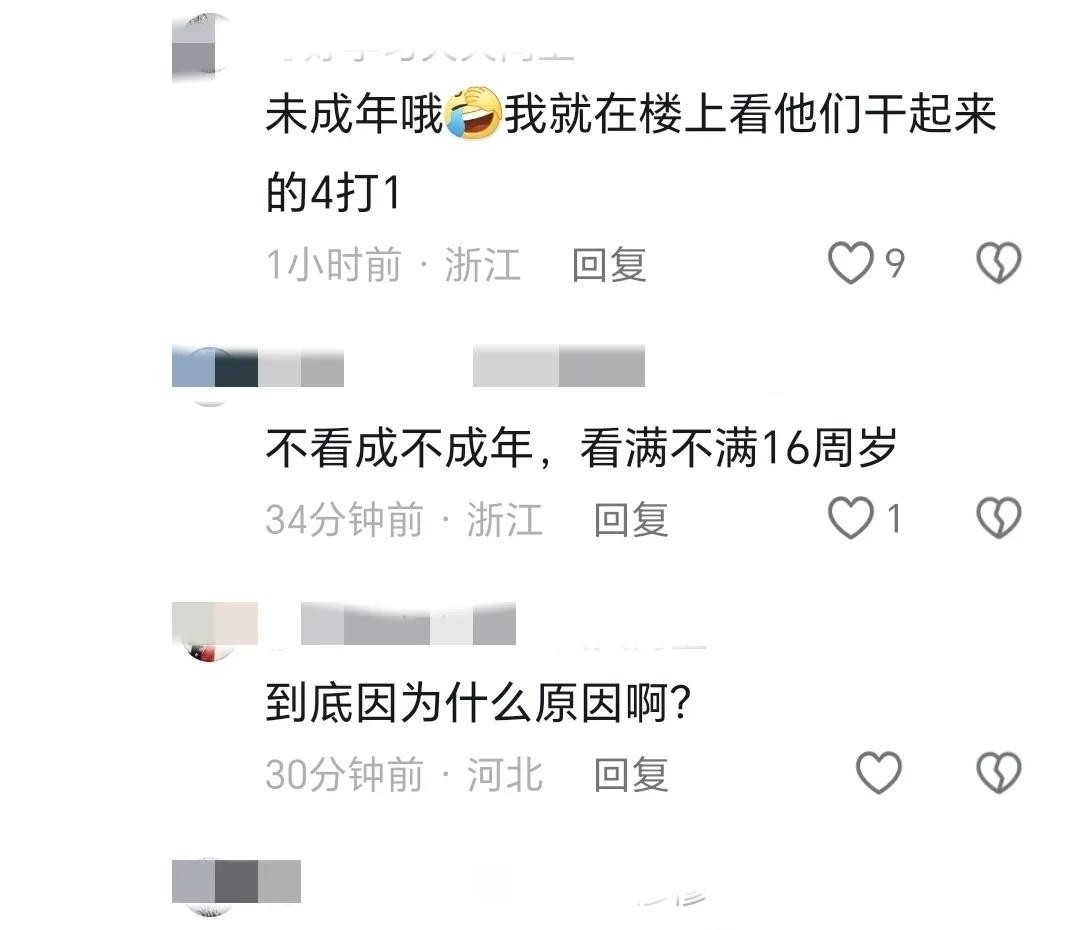Select comment text 到底因为什么原因啊?
Viewport: 1080px width, 930px height.
tap(478, 703)
